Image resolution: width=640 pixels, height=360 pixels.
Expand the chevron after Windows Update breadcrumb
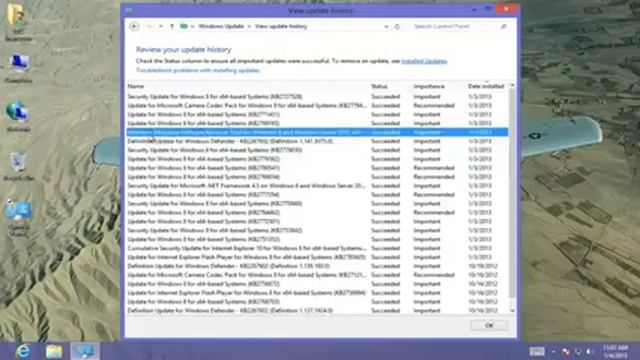pyautogui.click(x=249, y=27)
